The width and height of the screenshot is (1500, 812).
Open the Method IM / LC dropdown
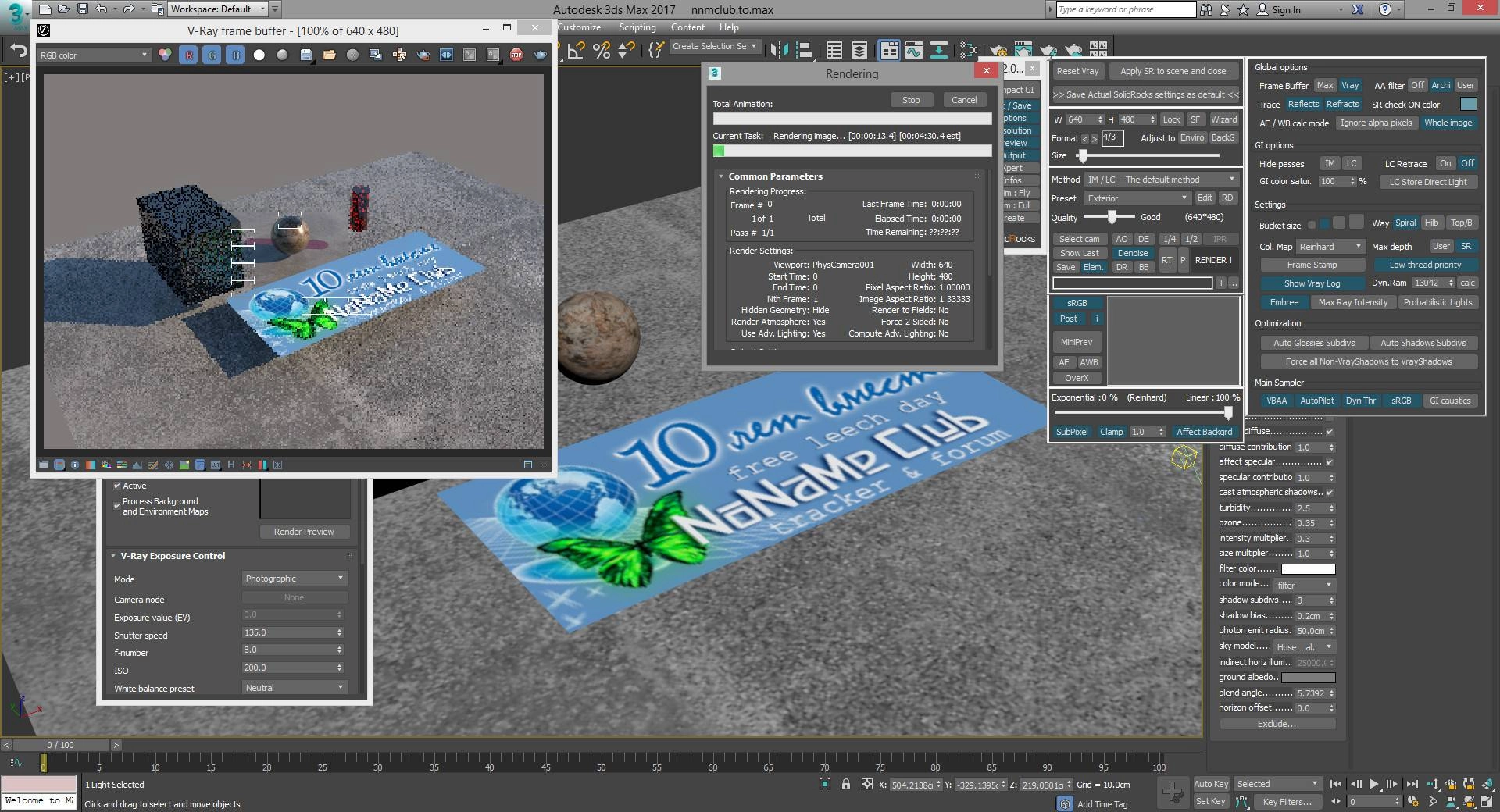pos(1162,180)
